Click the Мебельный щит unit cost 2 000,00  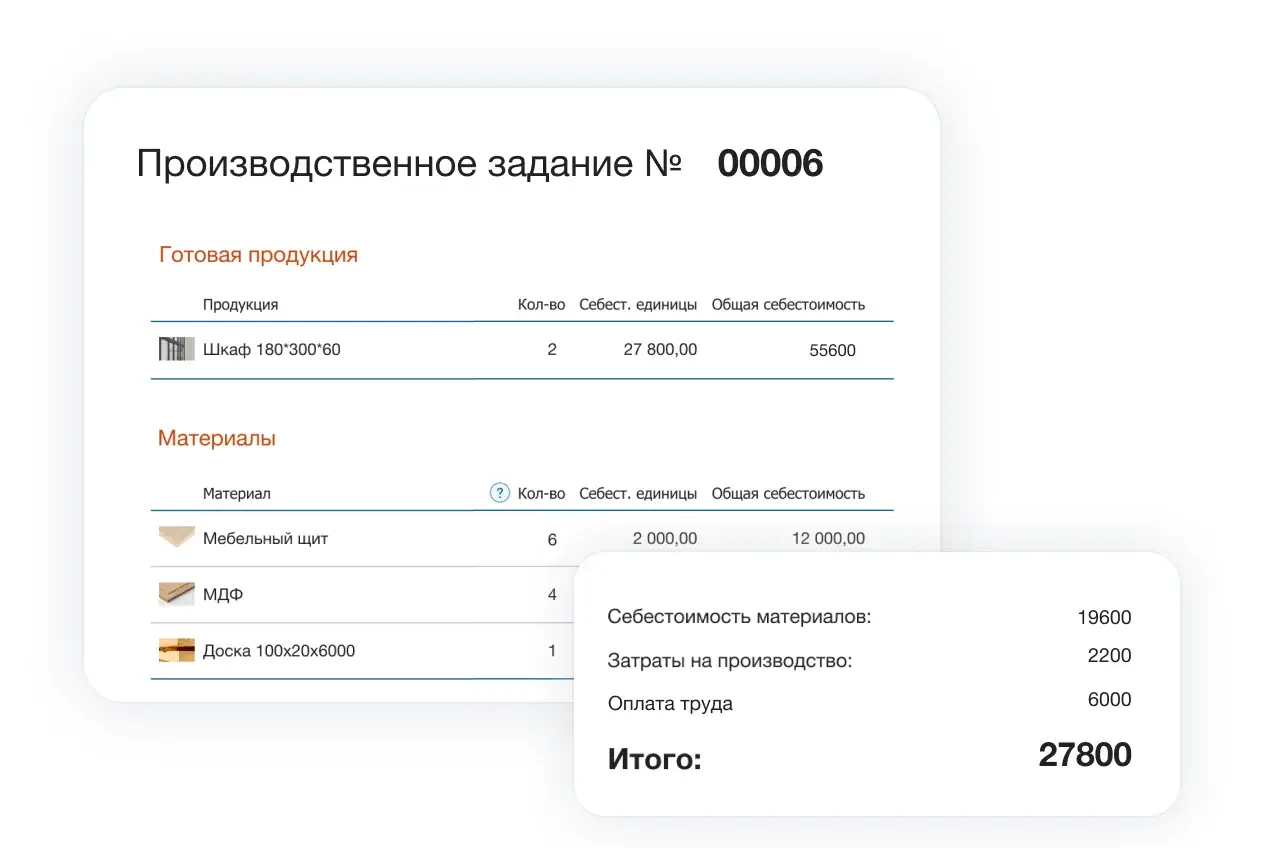665,539
